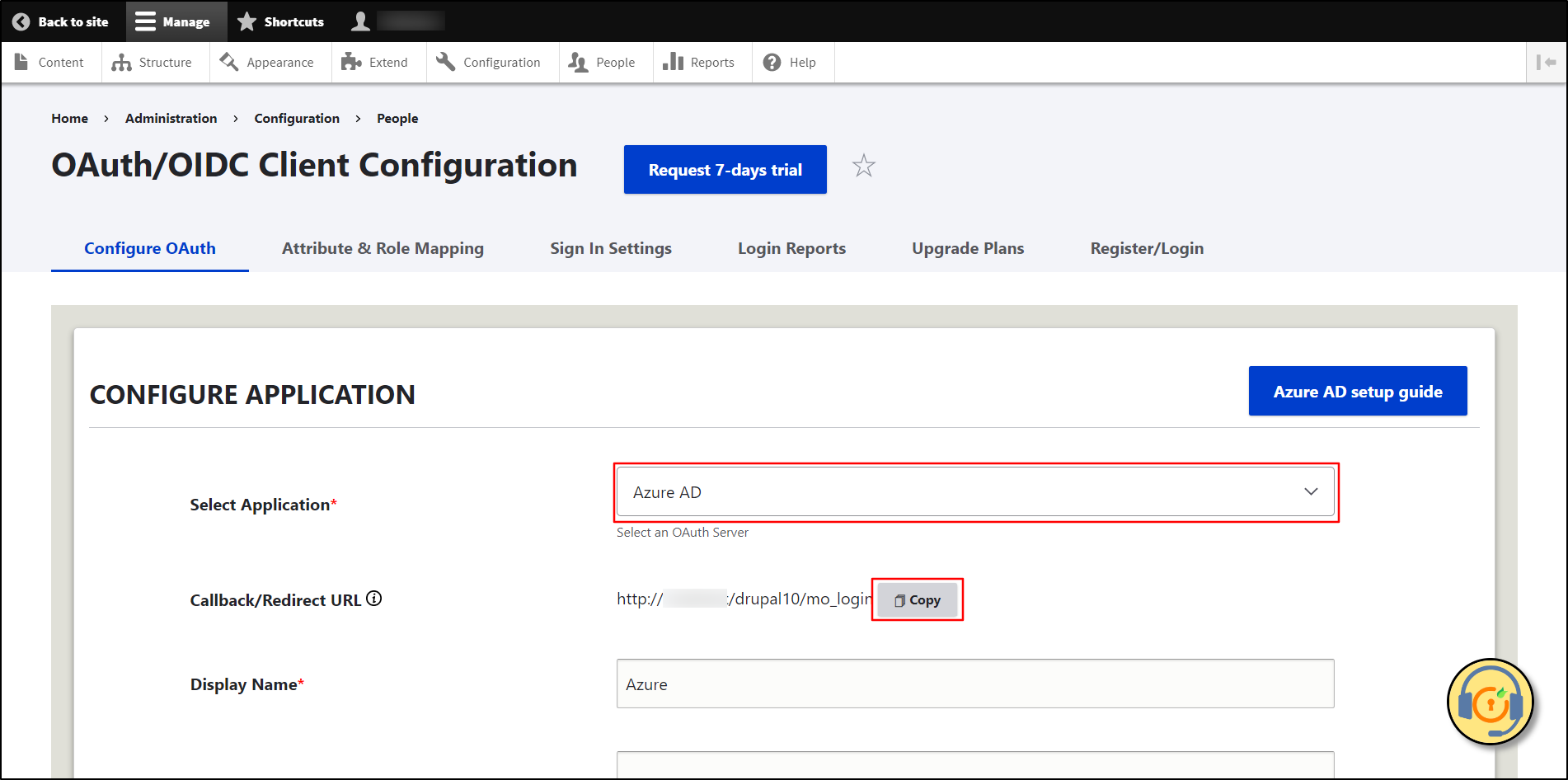Click inside the Display Name field
1568x780 pixels.
pyautogui.click(x=975, y=684)
